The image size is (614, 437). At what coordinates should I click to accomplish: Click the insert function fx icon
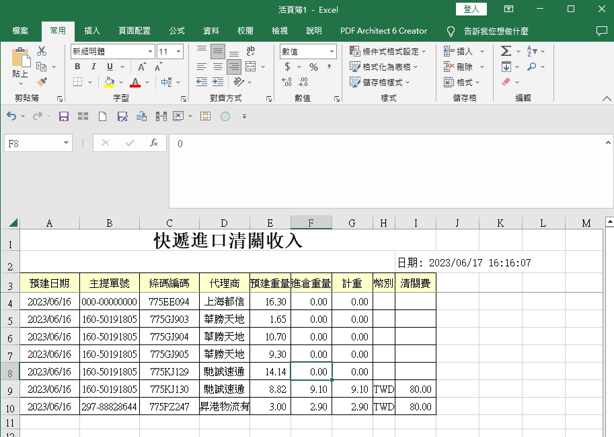click(153, 144)
